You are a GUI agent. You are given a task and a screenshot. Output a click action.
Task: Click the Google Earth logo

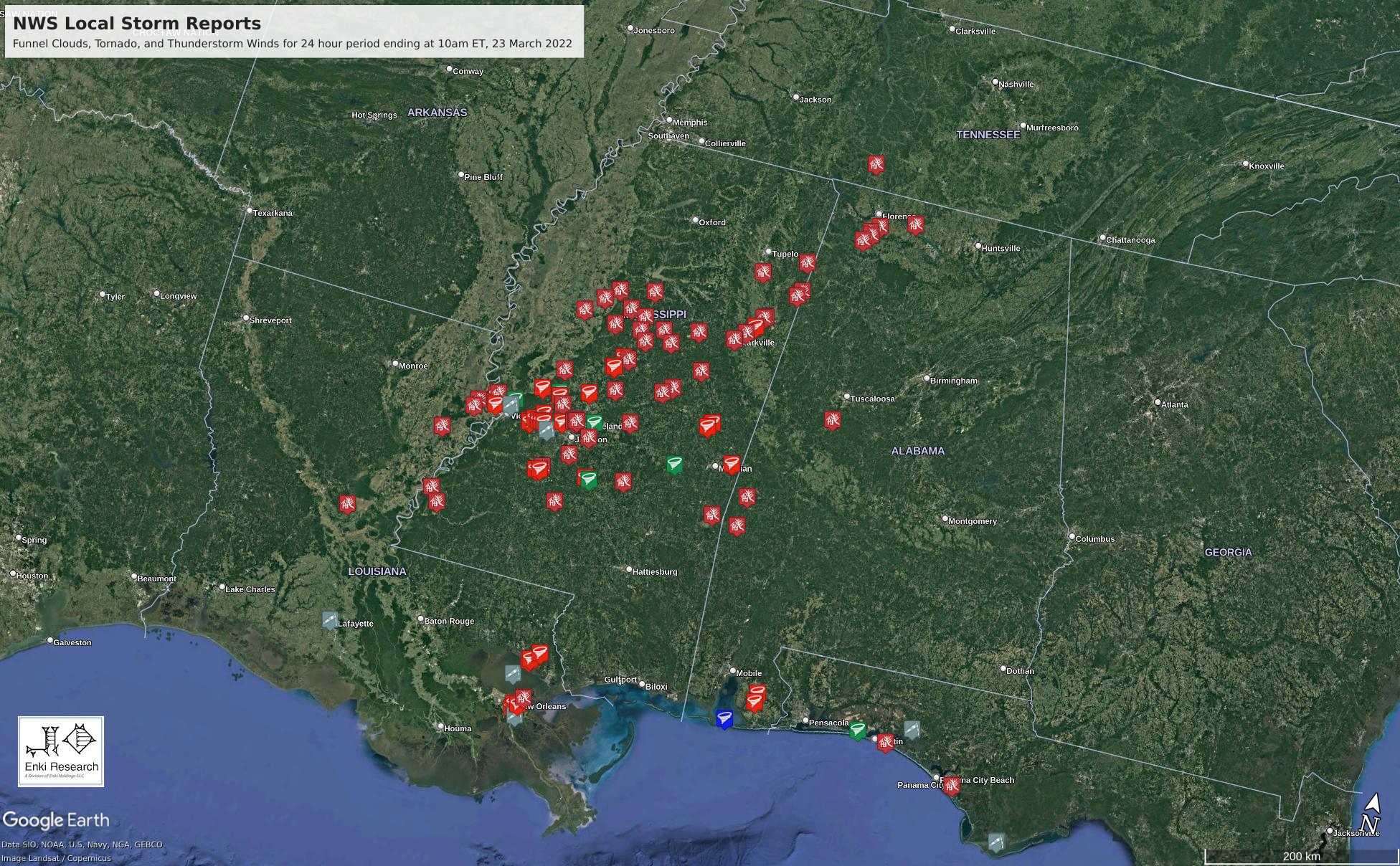[x=56, y=820]
